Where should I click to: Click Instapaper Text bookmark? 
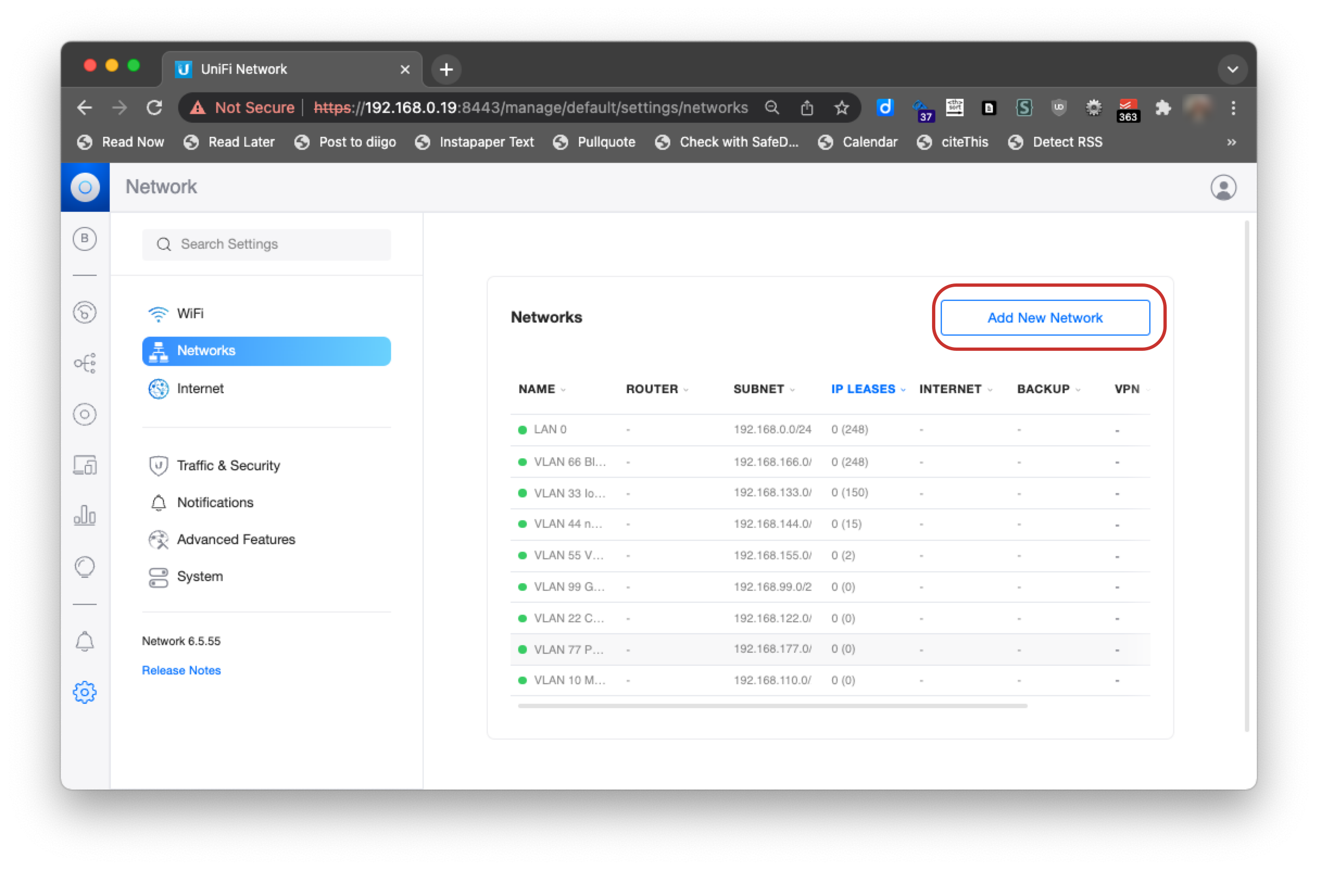[x=474, y=142]
